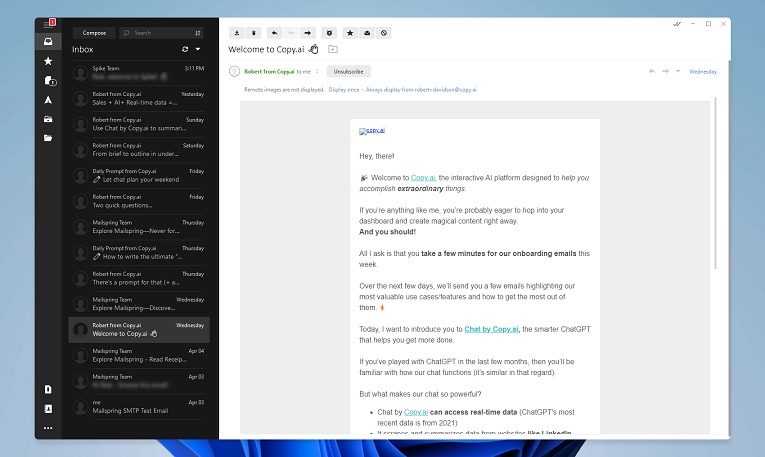The height and width of the screenshot is (457, 765).
Task: Open the Inbox sidebar icon
Action: pyautogui.click(x=48, y=41)
